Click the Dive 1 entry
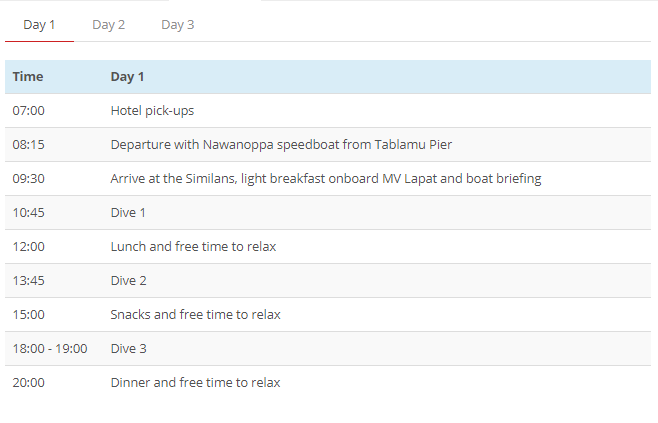 pos(128,213)
